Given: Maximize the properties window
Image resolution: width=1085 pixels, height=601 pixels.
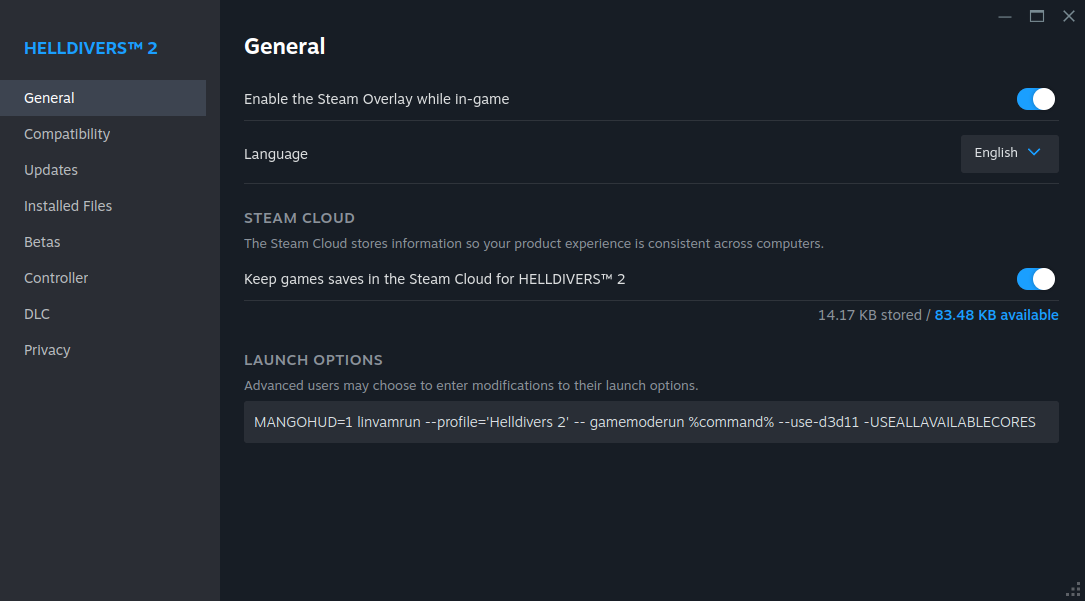Looking at the screenshot, I should click(1037, 17).
